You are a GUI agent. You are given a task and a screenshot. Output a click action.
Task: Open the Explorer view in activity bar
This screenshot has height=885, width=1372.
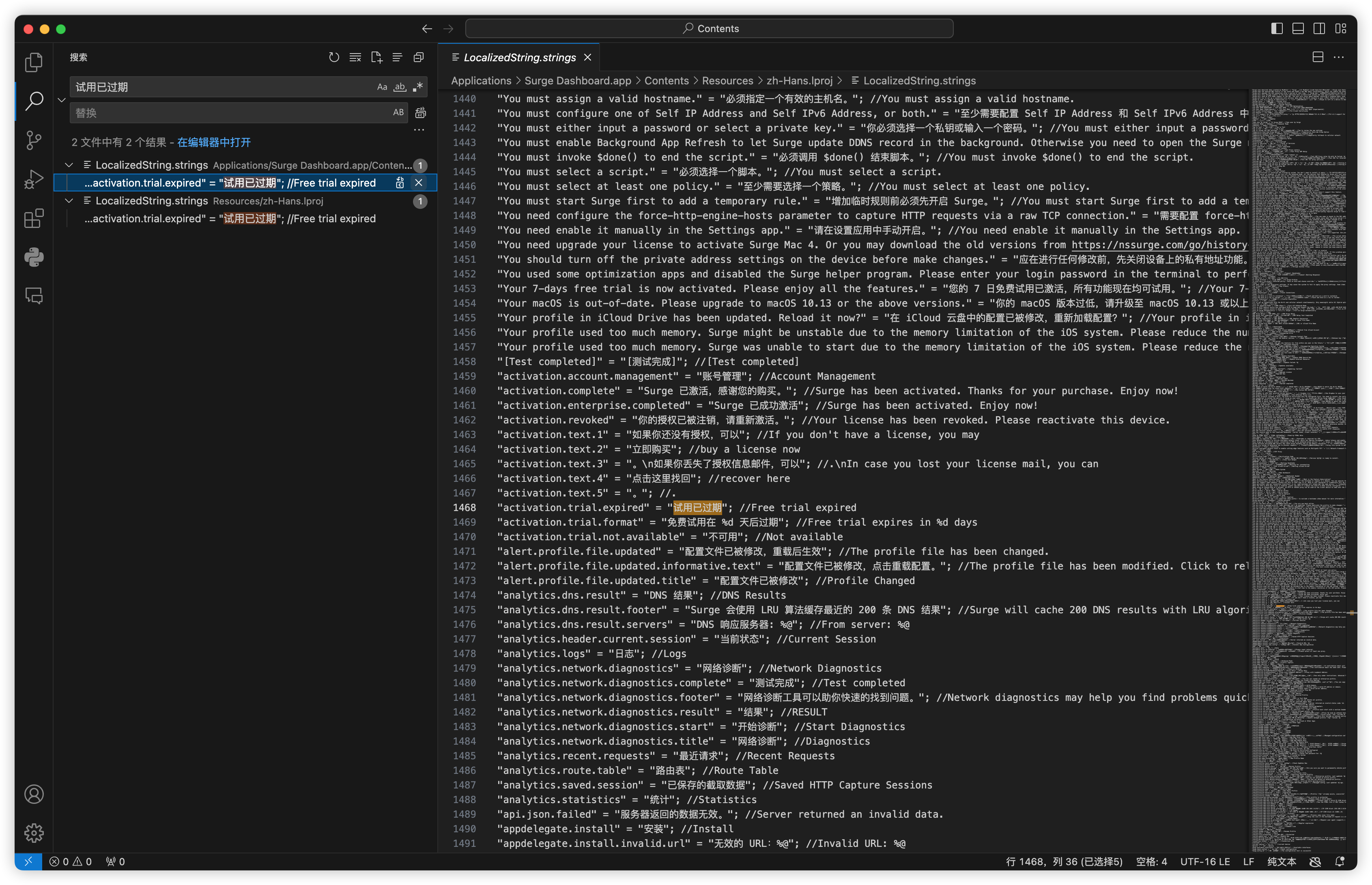pos(34,62)
